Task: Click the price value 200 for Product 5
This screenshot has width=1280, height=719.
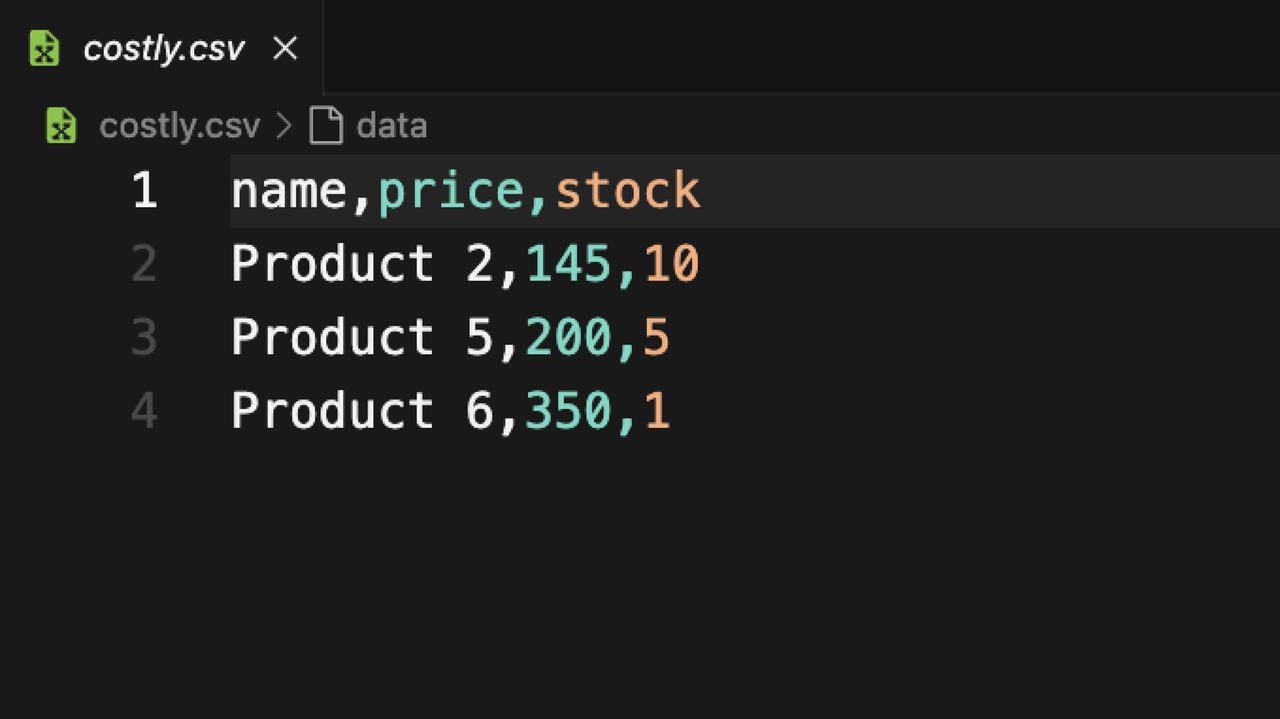Action: click(x=568, y=338)
